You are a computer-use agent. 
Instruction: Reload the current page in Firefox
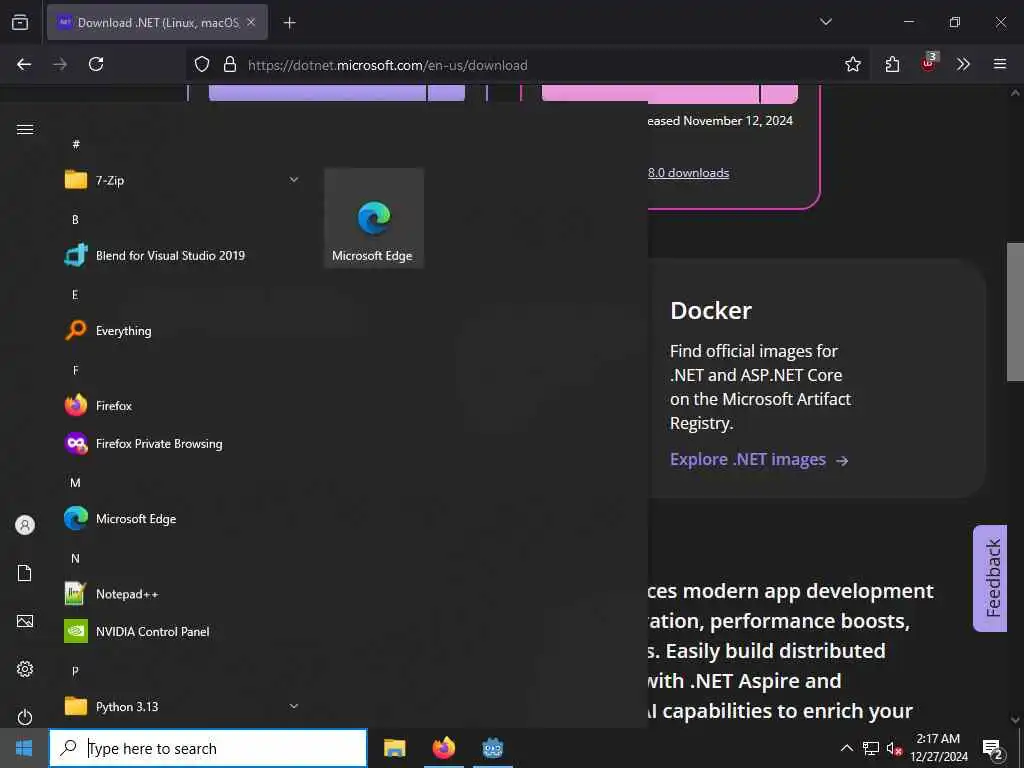[x=96, y=64]
